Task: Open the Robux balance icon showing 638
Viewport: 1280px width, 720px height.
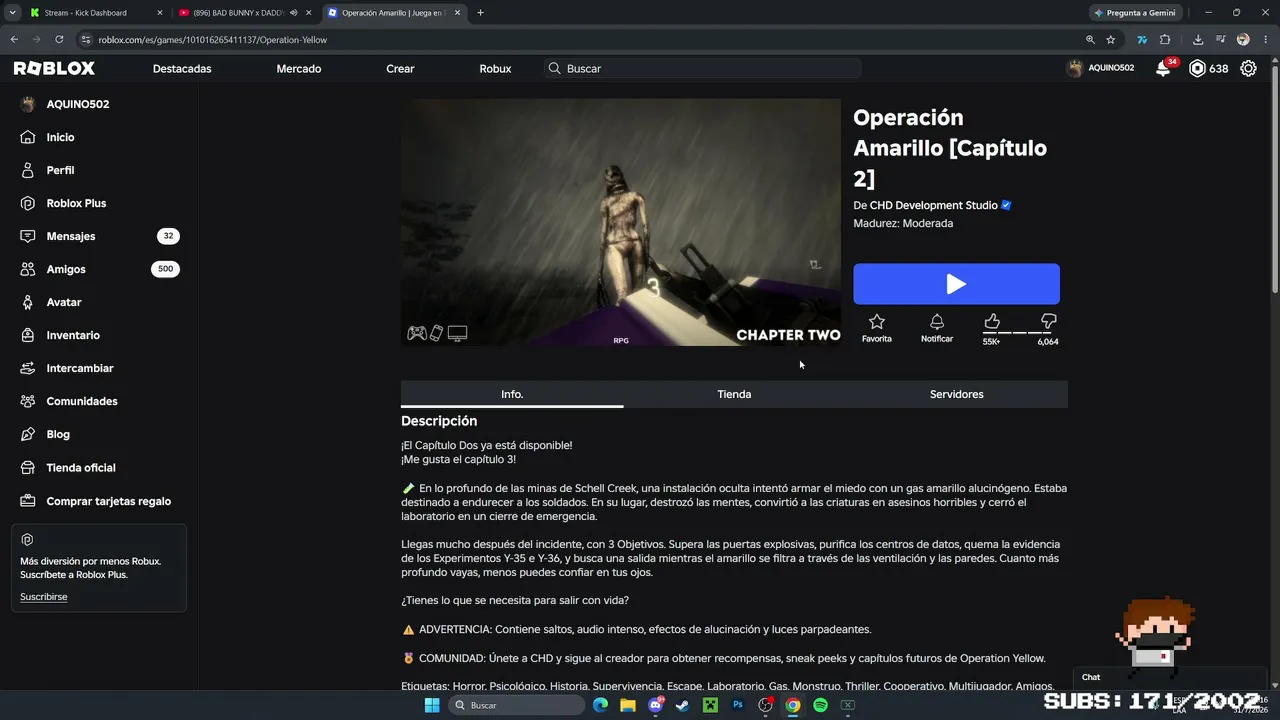Action: tap(1197, 68)
